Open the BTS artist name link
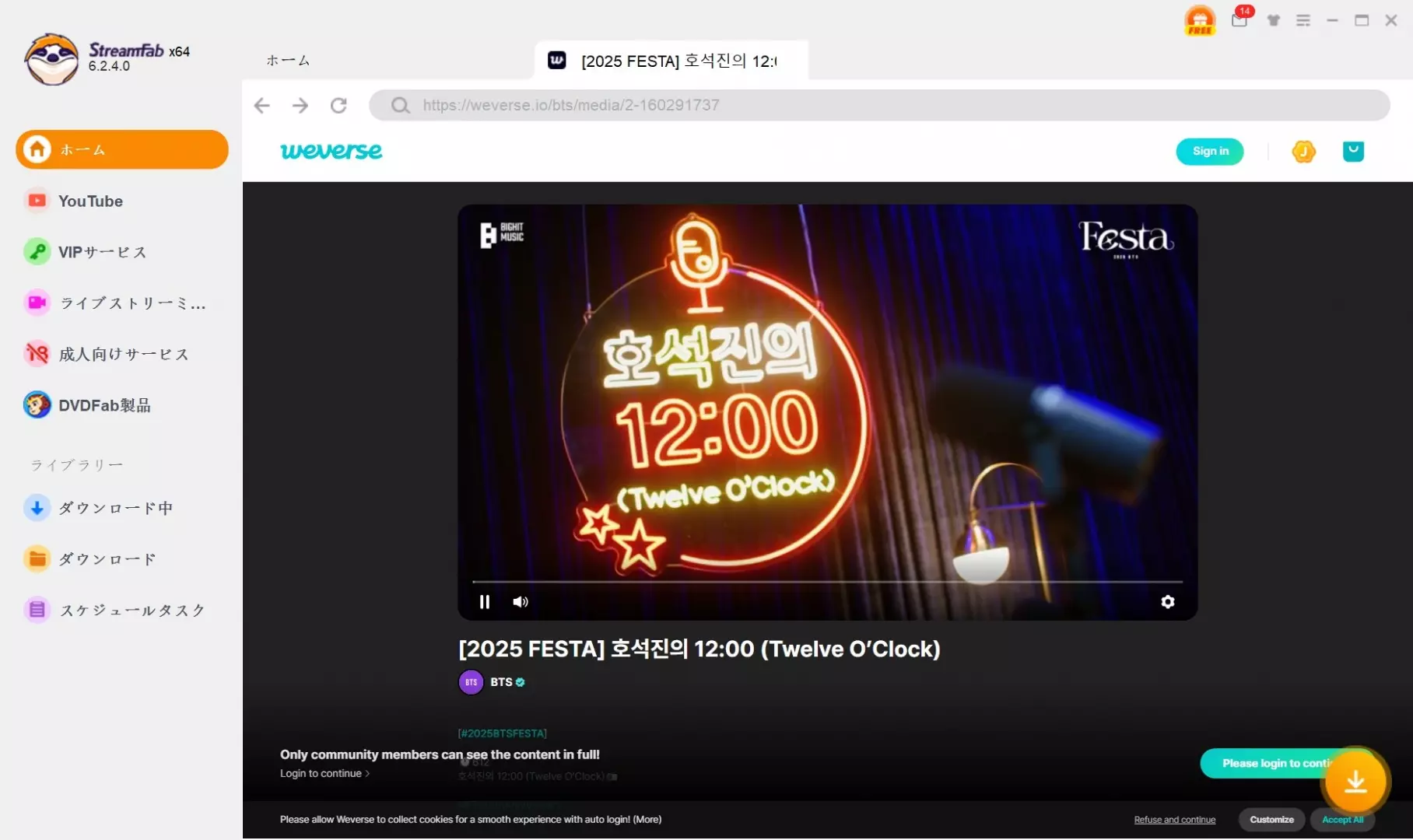The height and width of the screenshot is (840, 1413). coord(501,682)
